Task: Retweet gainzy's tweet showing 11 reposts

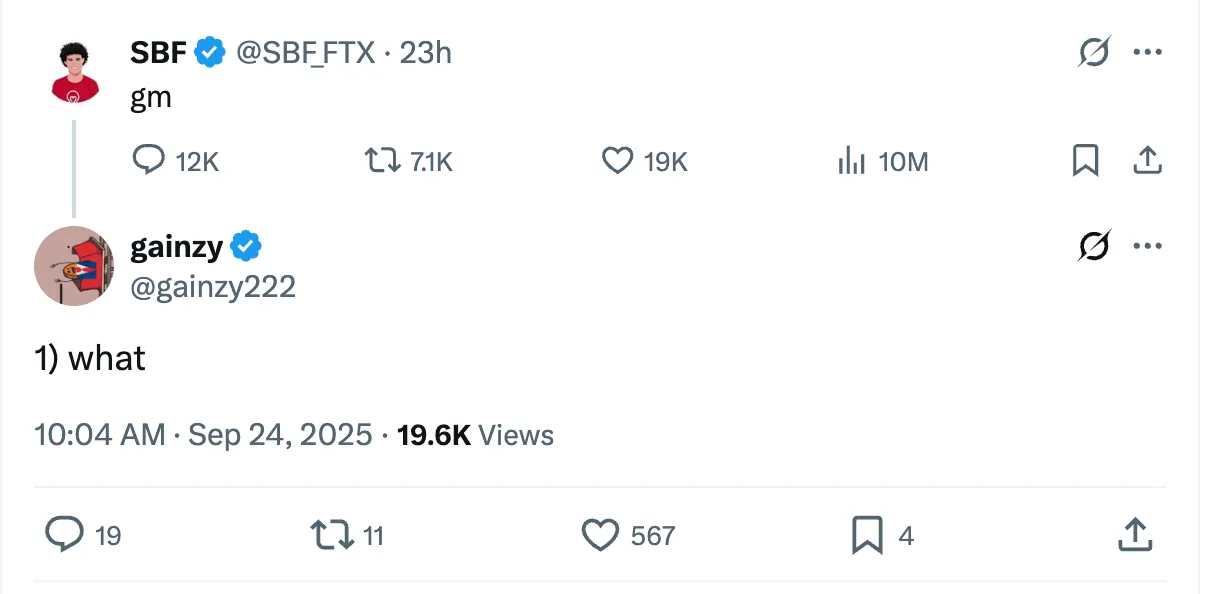Action: click(x=347, y=535)
